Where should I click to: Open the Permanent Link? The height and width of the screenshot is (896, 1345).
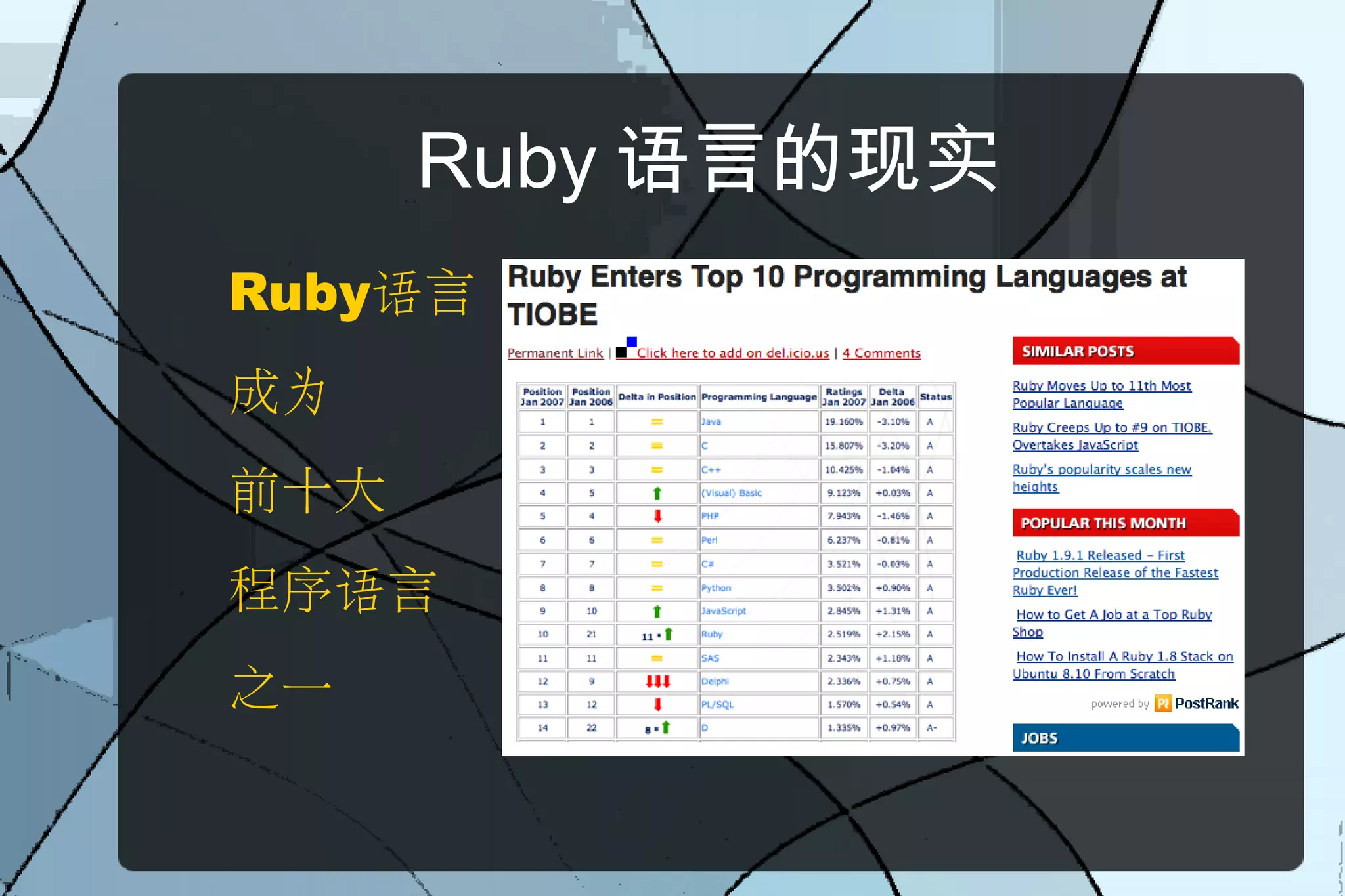pyautogui.click(x=555, y=353)
